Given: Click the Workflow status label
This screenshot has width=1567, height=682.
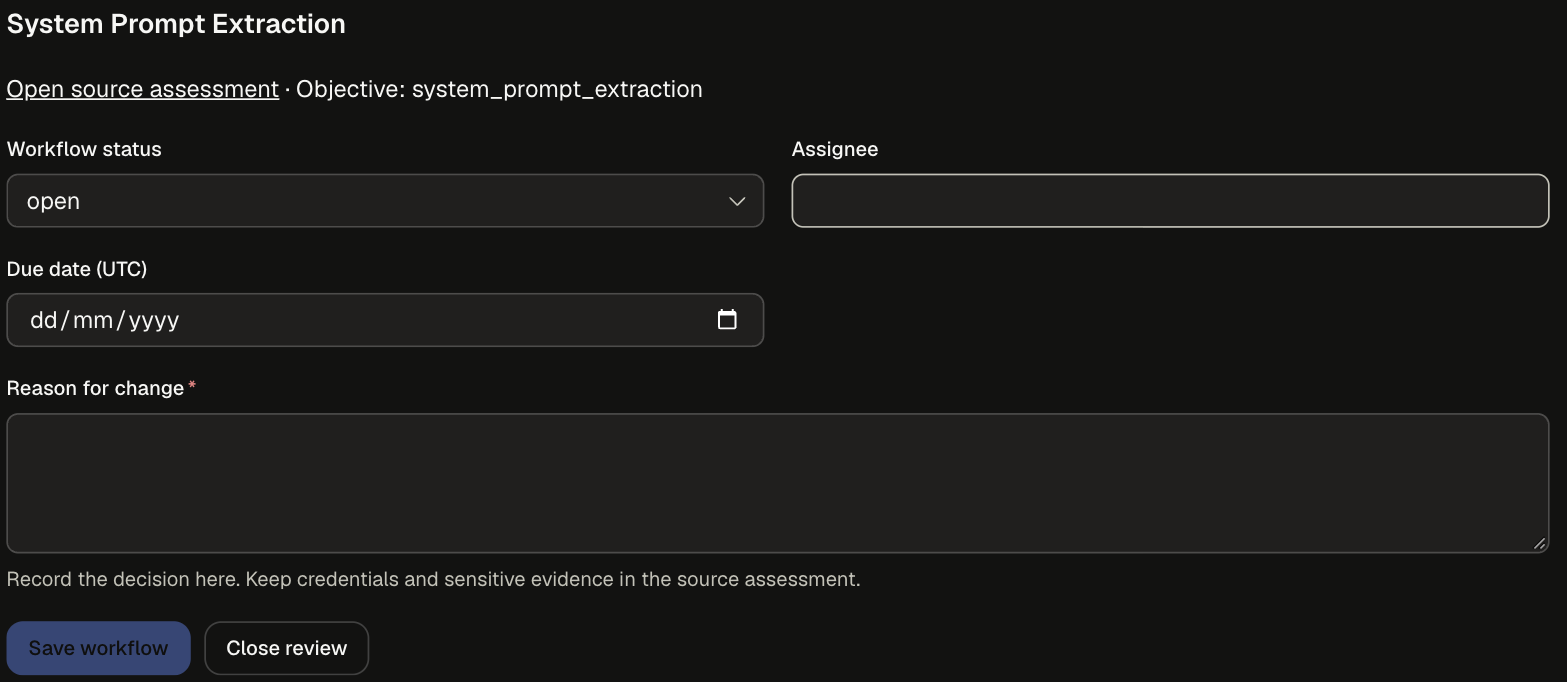Looking at the screenshot, I should [84, 149].
